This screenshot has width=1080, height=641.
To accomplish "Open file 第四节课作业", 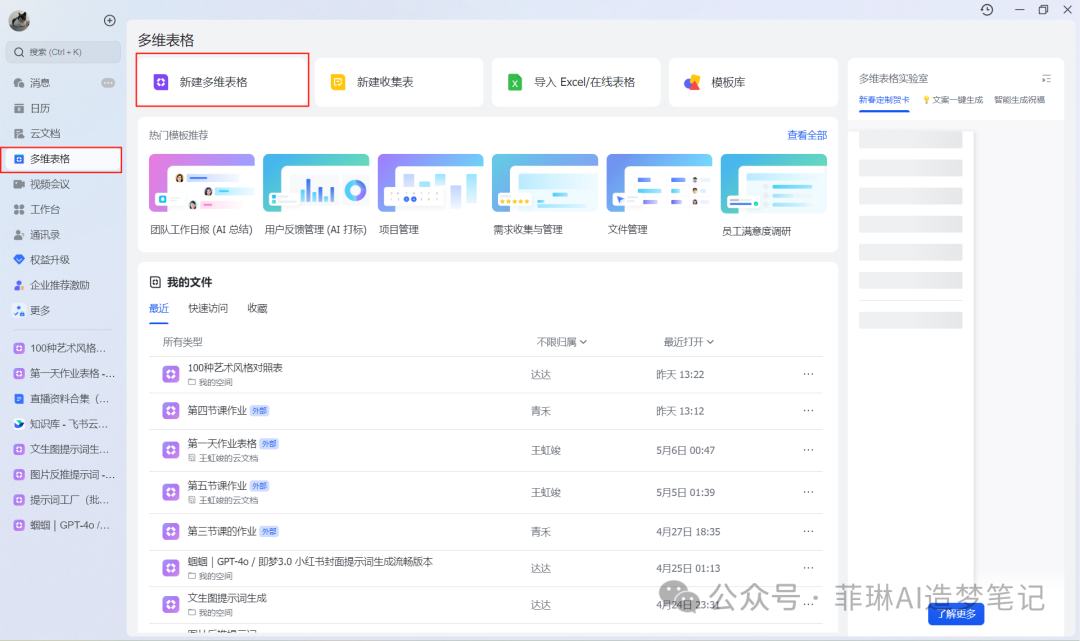I will click(x=217, y=411).
